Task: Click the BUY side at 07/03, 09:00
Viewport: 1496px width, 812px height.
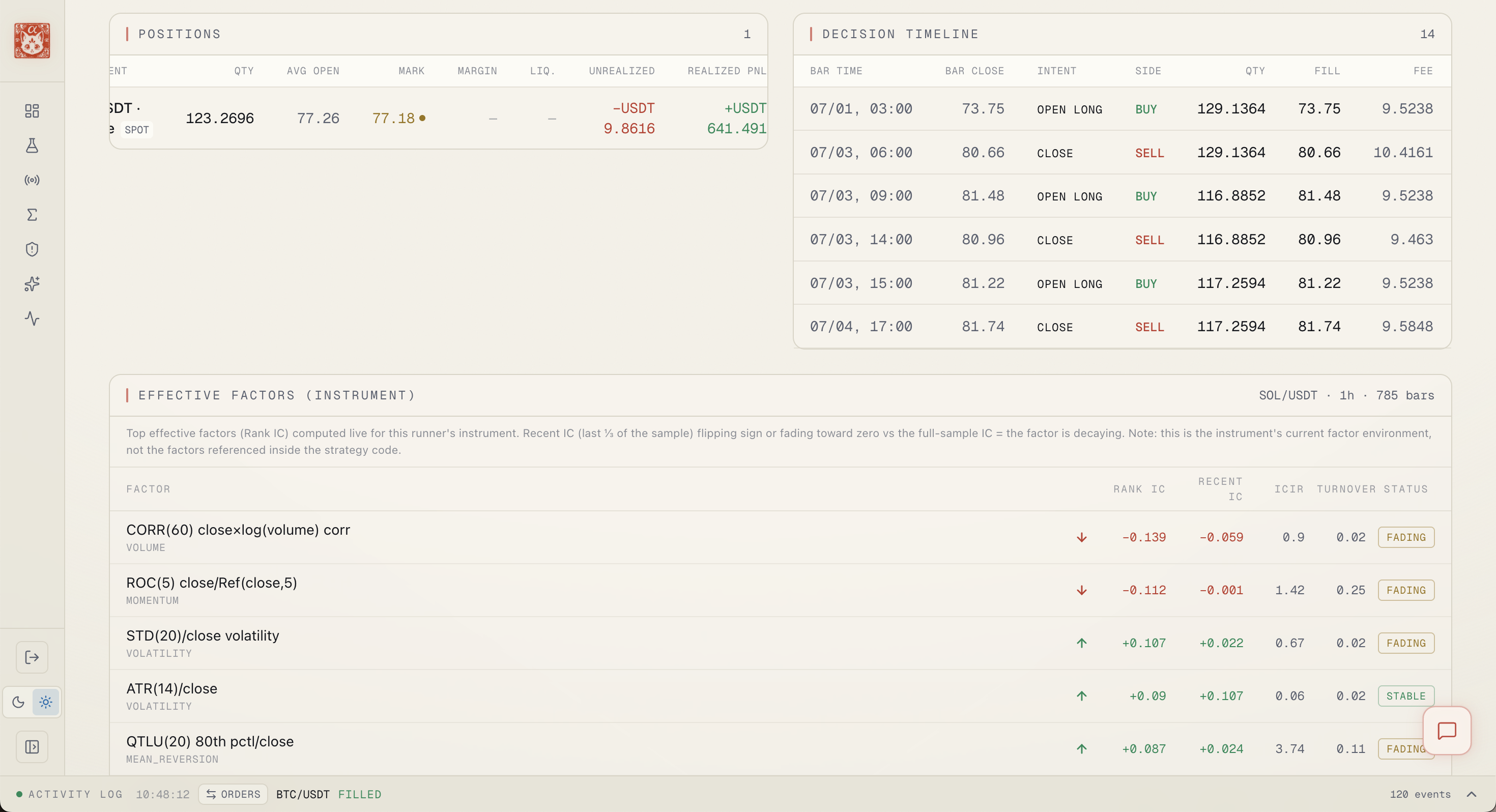Action: point(1146,196)
